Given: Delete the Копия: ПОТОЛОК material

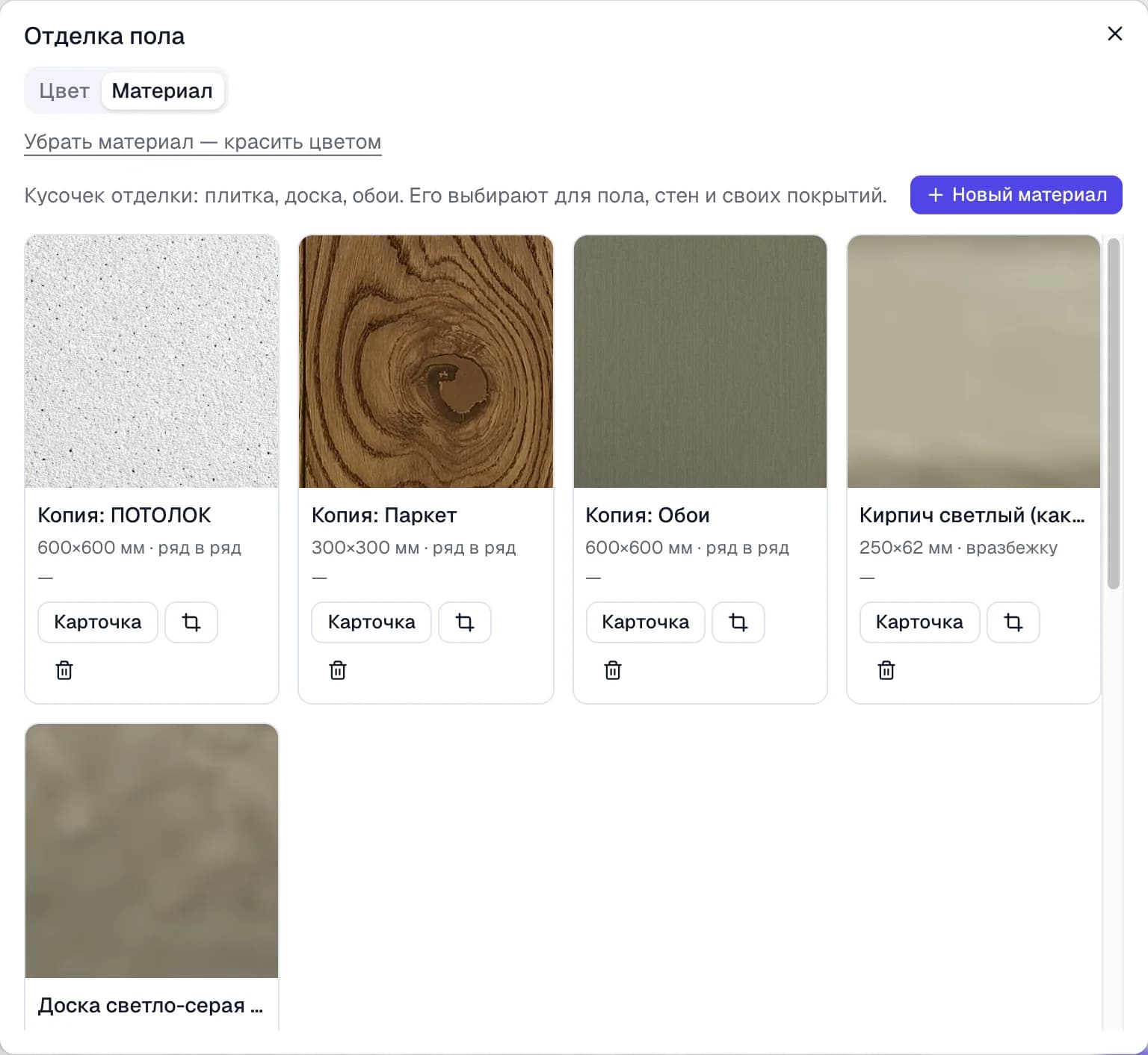Looking at the screenshot, I should tap(64, 670).
